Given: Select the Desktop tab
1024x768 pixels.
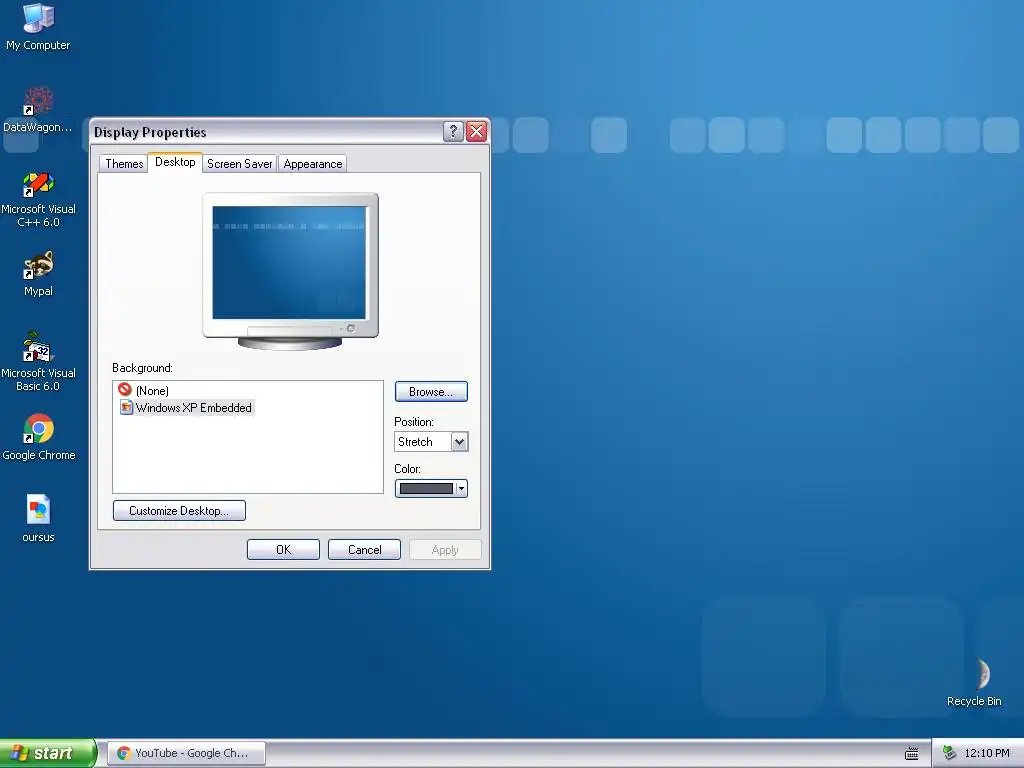Looking at the screenshot, I should coord(175,162).
